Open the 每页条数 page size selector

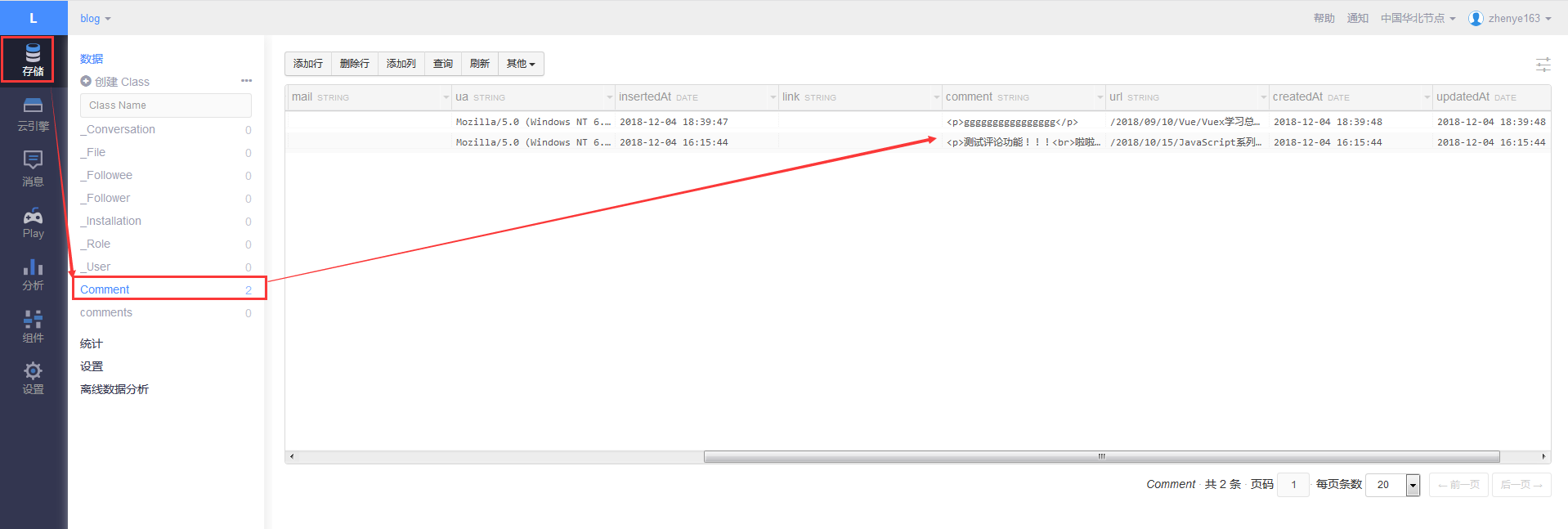click(1393, 485)
